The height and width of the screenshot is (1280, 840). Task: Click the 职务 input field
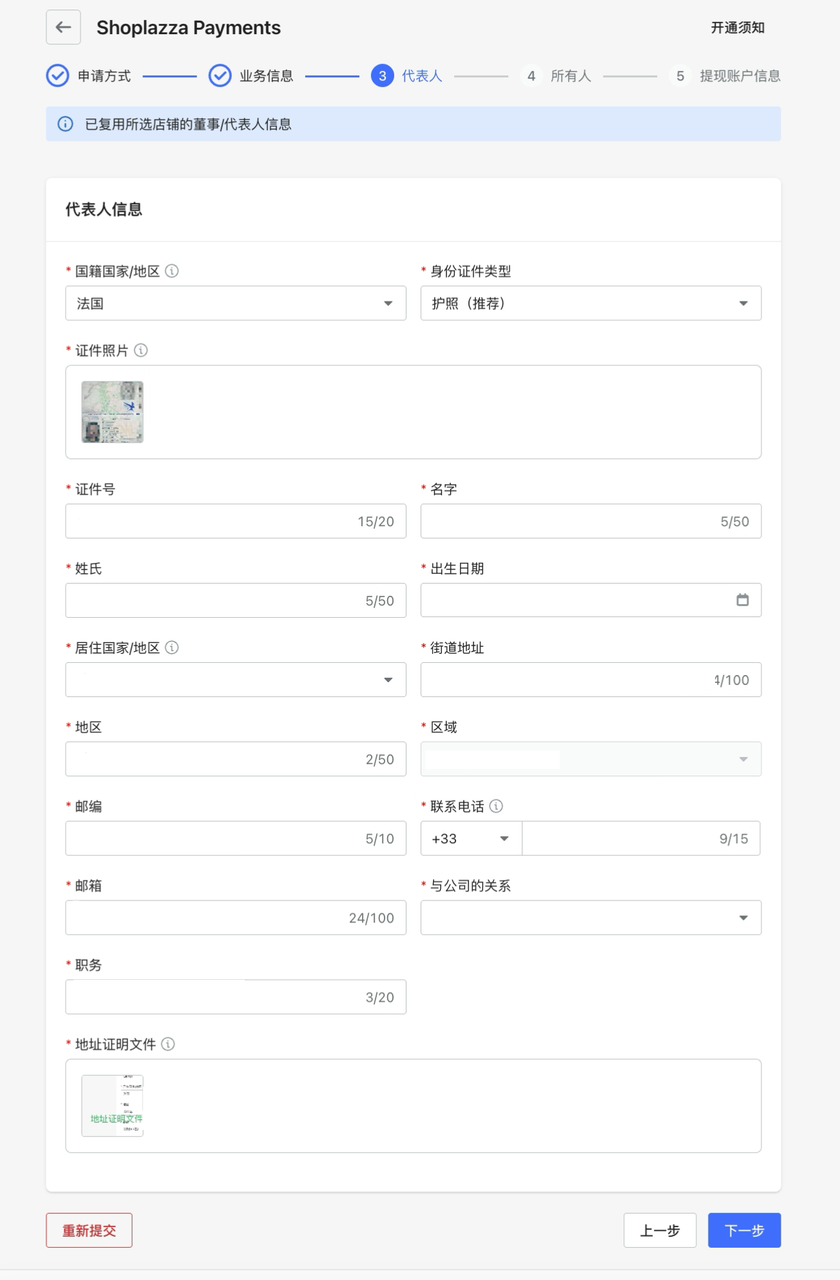coord(236,996)
